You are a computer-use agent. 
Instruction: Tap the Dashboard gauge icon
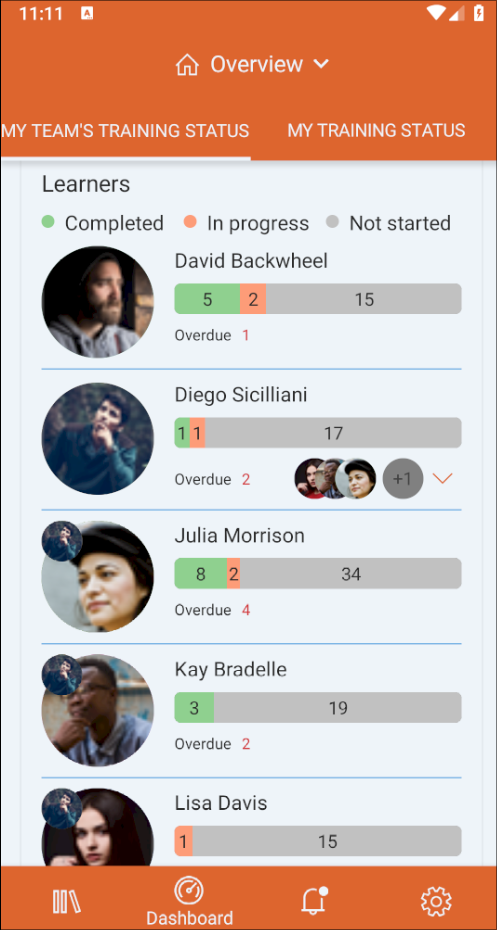coord(189,891)
